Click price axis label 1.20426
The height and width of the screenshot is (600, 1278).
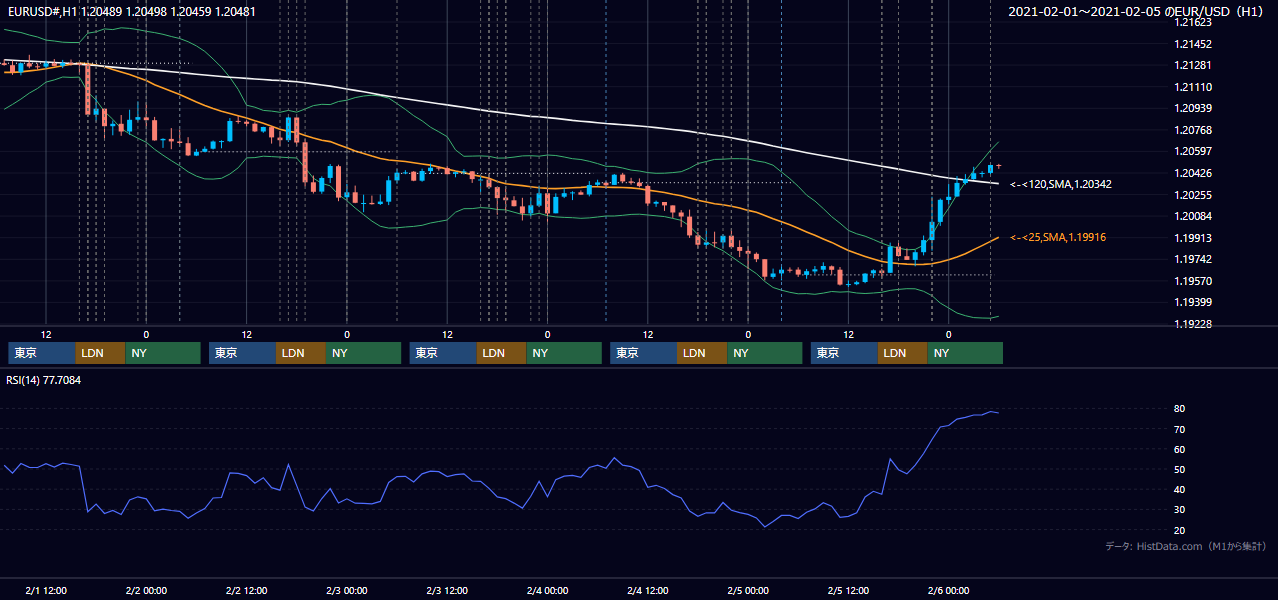click(x=1193, y=173)
